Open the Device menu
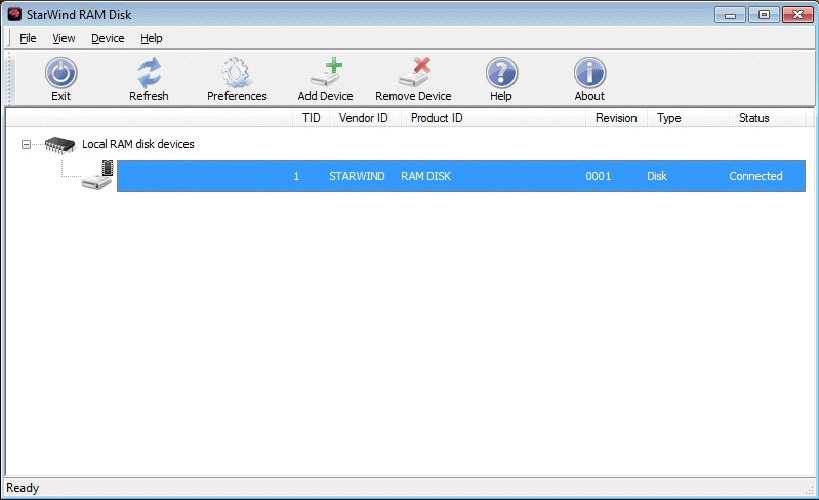The image size is (819, 500). click(x=108, y=38)
